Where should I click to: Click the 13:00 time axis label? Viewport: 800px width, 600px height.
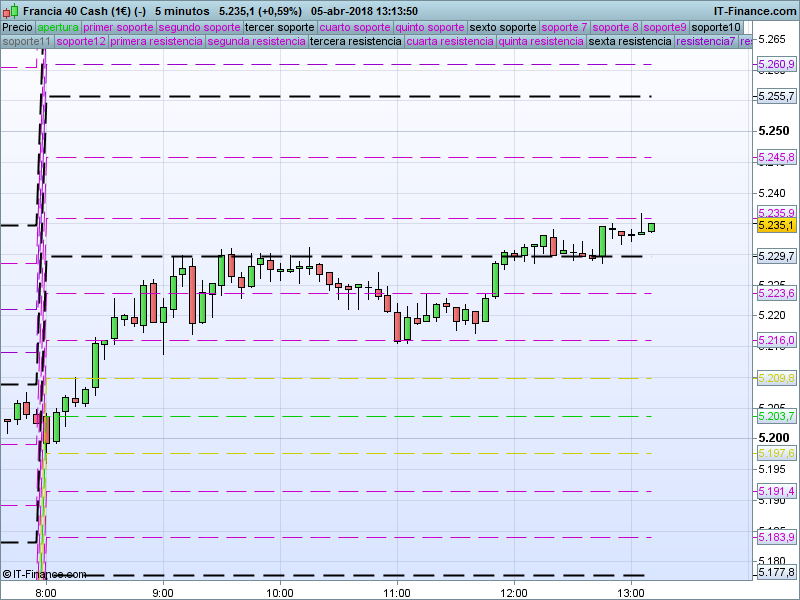pos(631,593)
